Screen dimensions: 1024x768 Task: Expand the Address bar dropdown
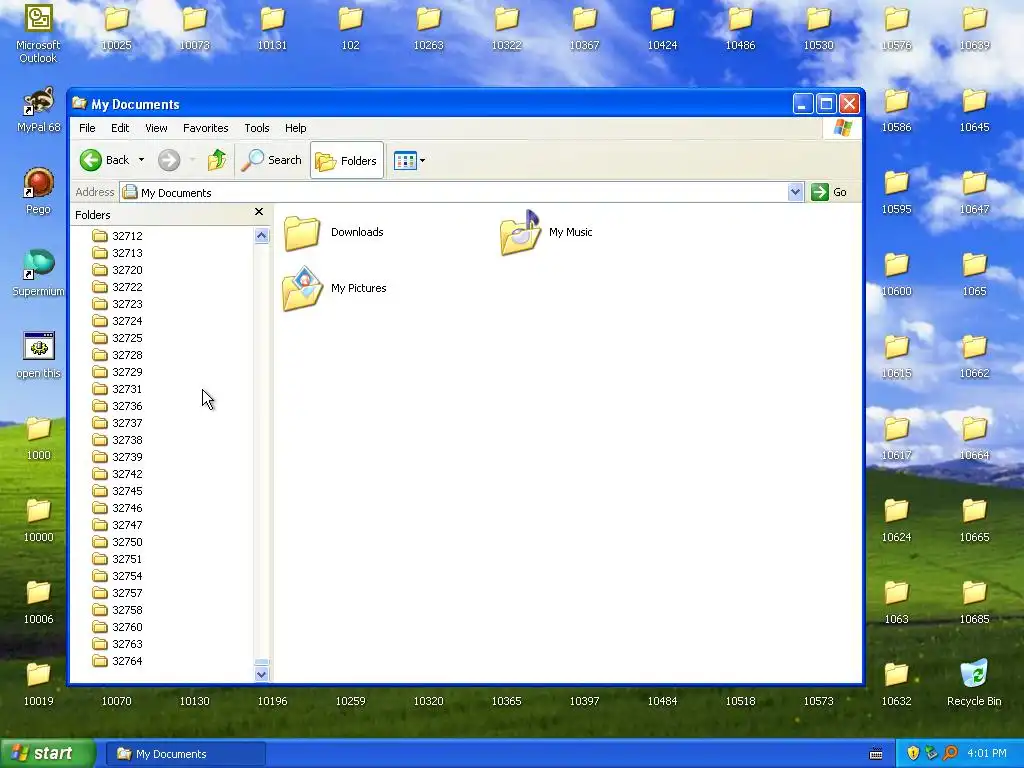coord(795,192)
